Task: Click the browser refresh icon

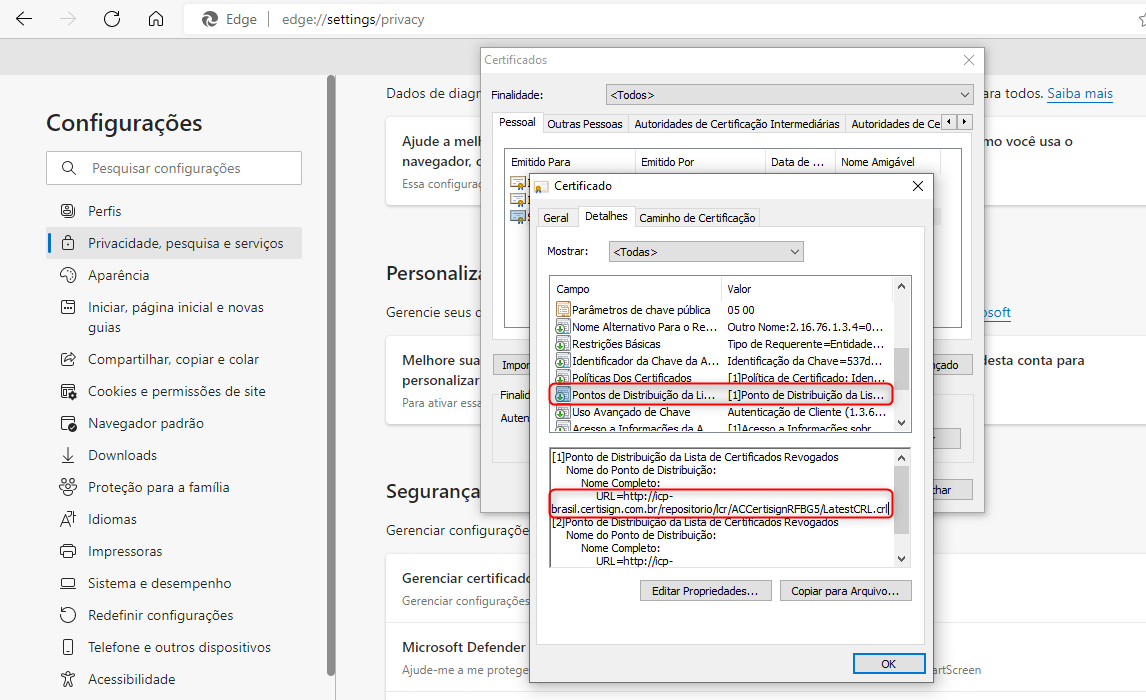Action: (112, 19)
